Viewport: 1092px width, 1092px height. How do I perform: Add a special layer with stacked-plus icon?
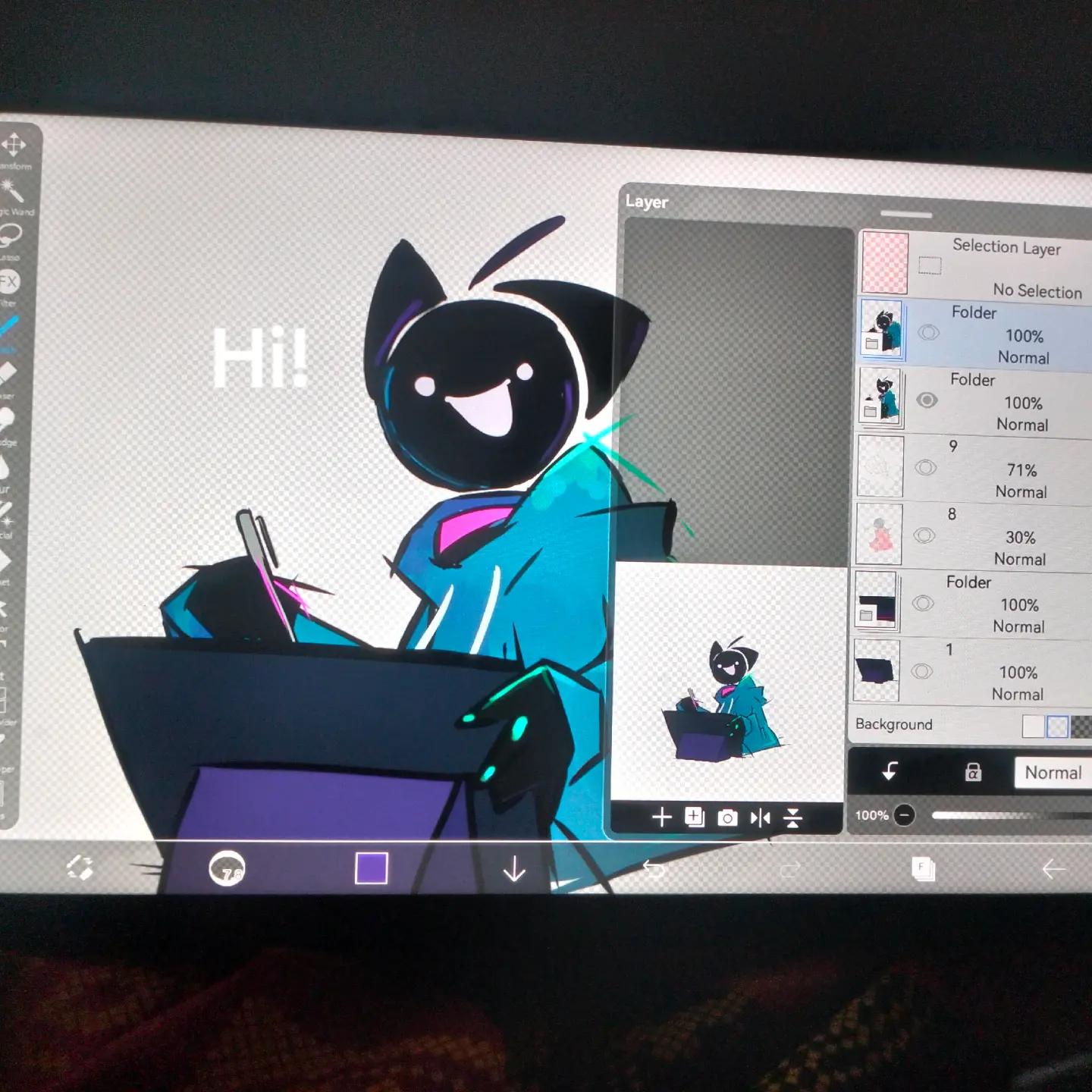click(694, 817)
